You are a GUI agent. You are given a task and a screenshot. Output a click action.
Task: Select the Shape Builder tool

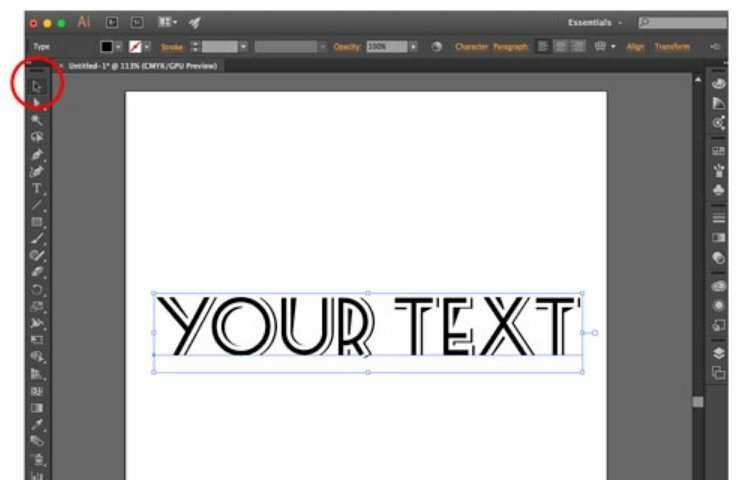click(37, 357)
